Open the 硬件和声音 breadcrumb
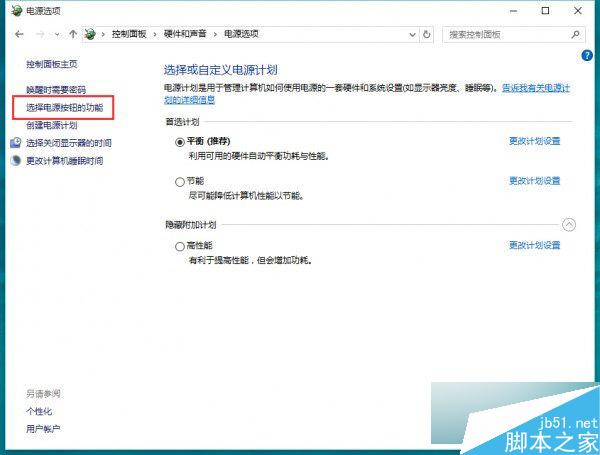600x455 pixels. point(185,34)
